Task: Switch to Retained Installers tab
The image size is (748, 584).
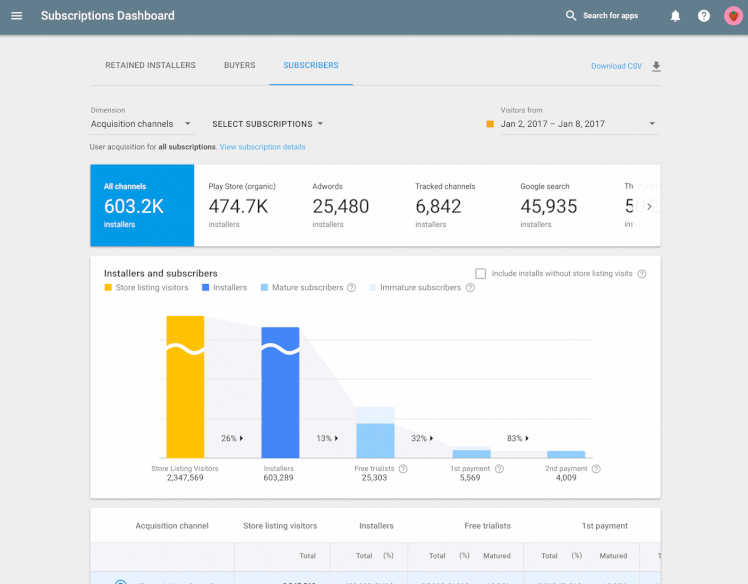Action: [x=150, y=65]
